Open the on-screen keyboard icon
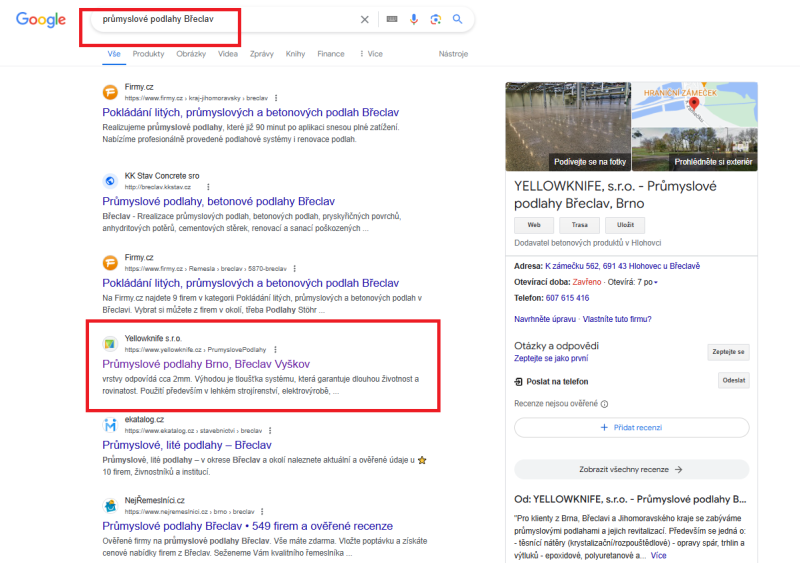Image resolution: width=800 pixels, height=563 pixels. 392,19
